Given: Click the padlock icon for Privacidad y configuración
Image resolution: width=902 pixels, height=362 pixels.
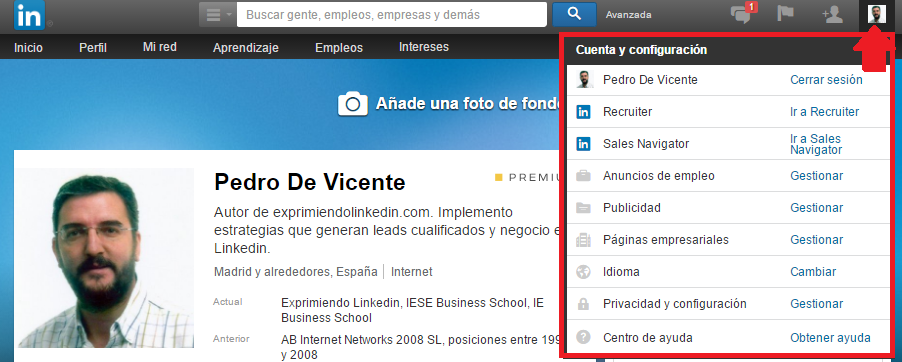Looking at the screenshot, I should (583, 304).
